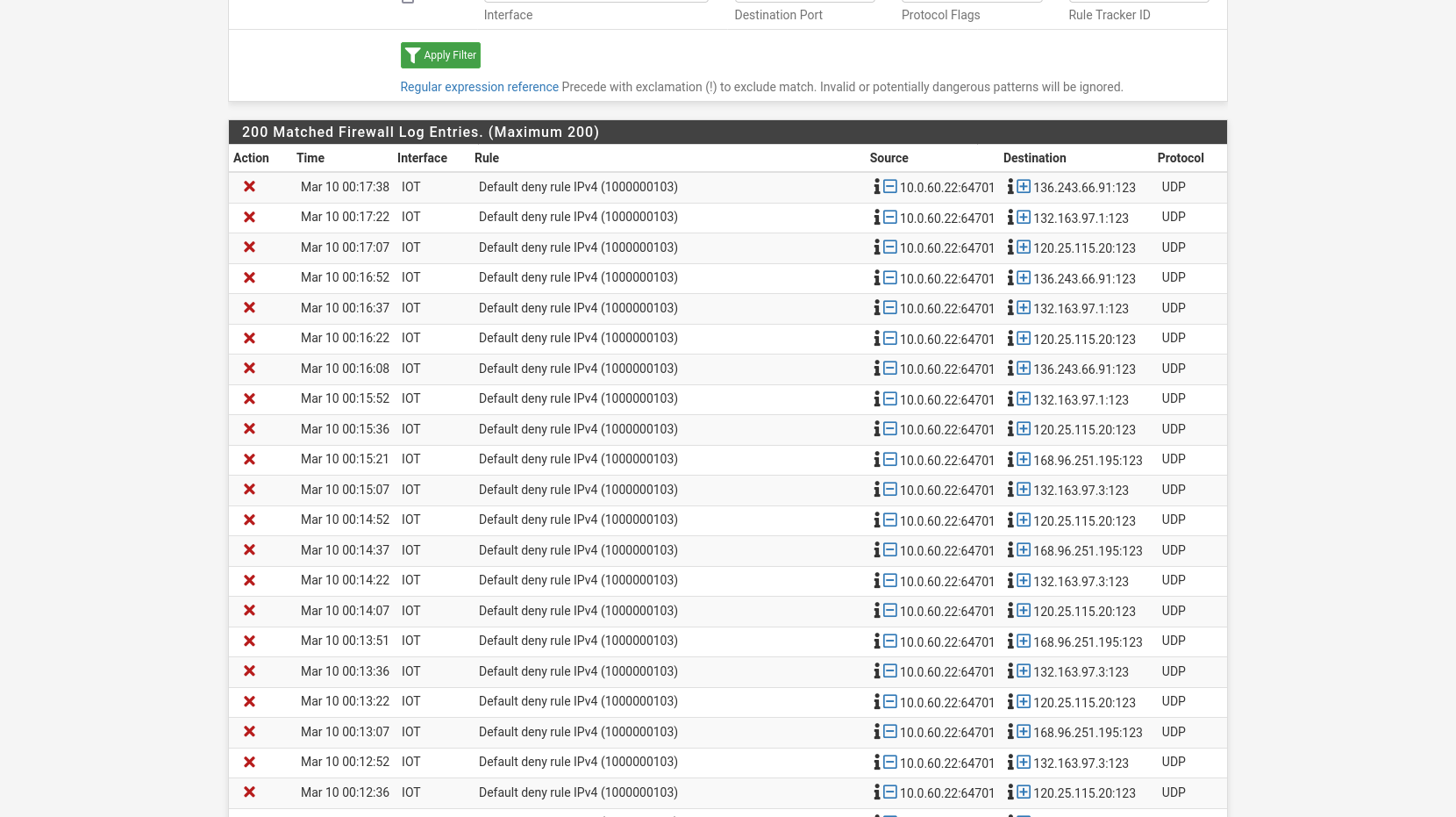1456x817 pixels.
Task: Click destination 120.25.115.20:123 in 00:14:52 row
Action: (1084, 520)
